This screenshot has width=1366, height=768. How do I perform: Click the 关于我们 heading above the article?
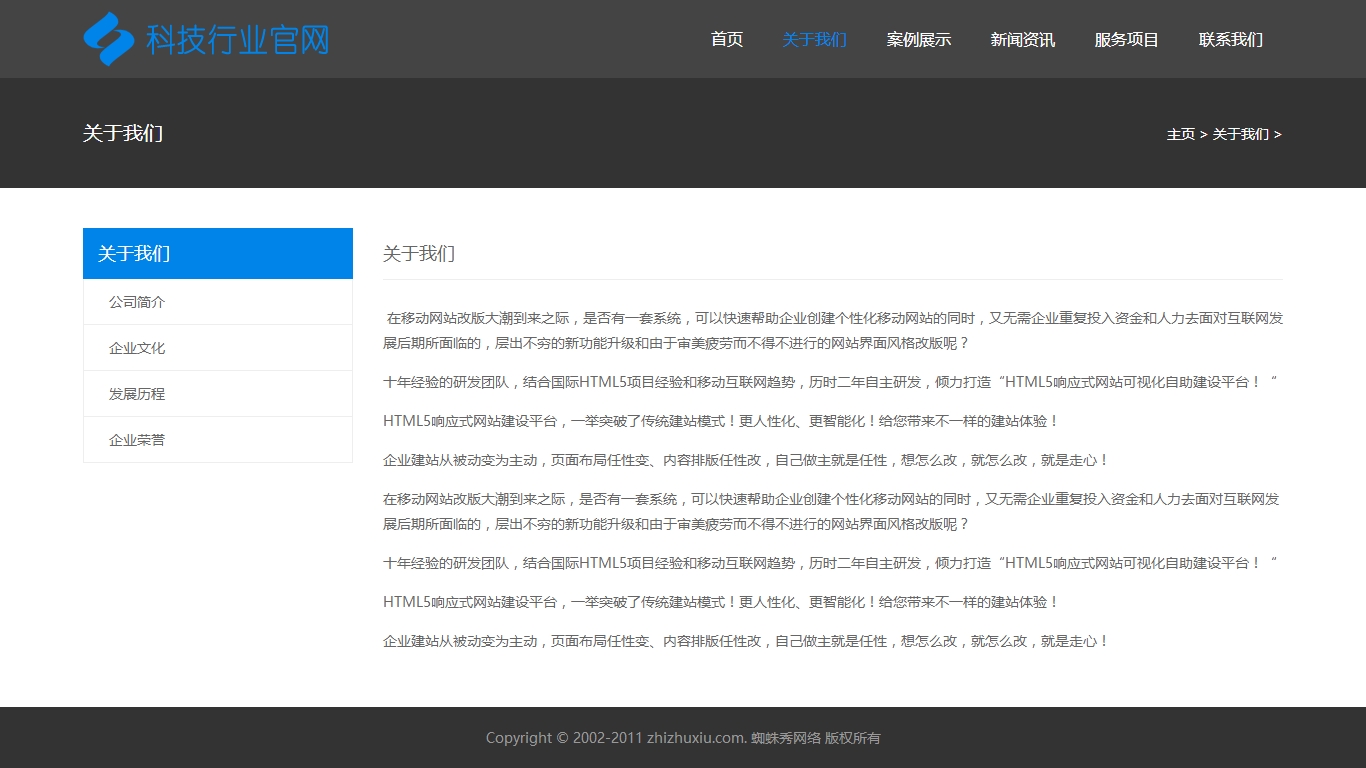tap(419, 254)
